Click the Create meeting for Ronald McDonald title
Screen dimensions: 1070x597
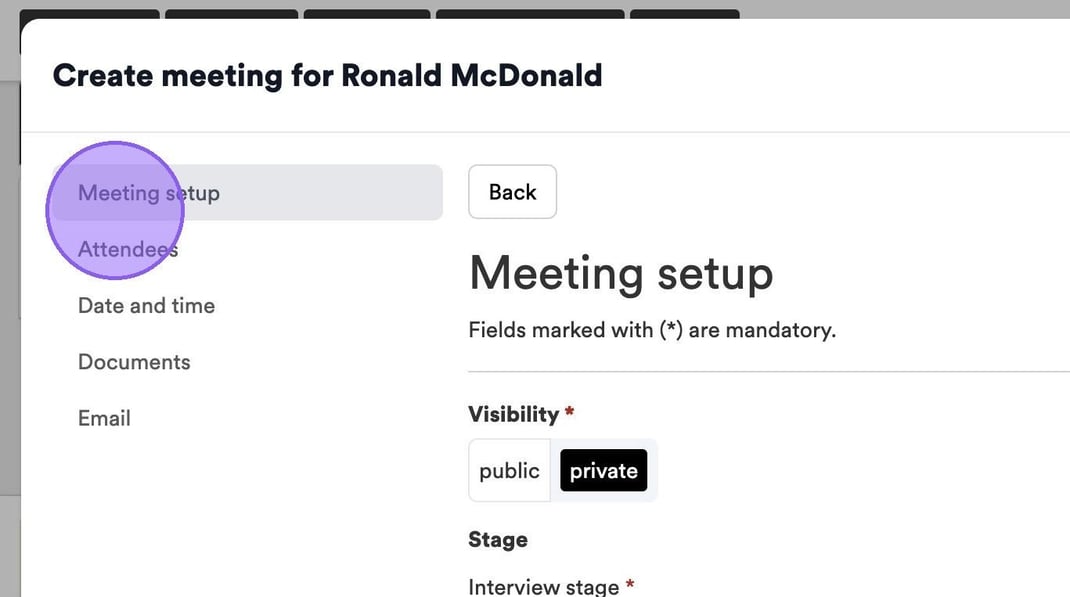[x=327, y=75]
